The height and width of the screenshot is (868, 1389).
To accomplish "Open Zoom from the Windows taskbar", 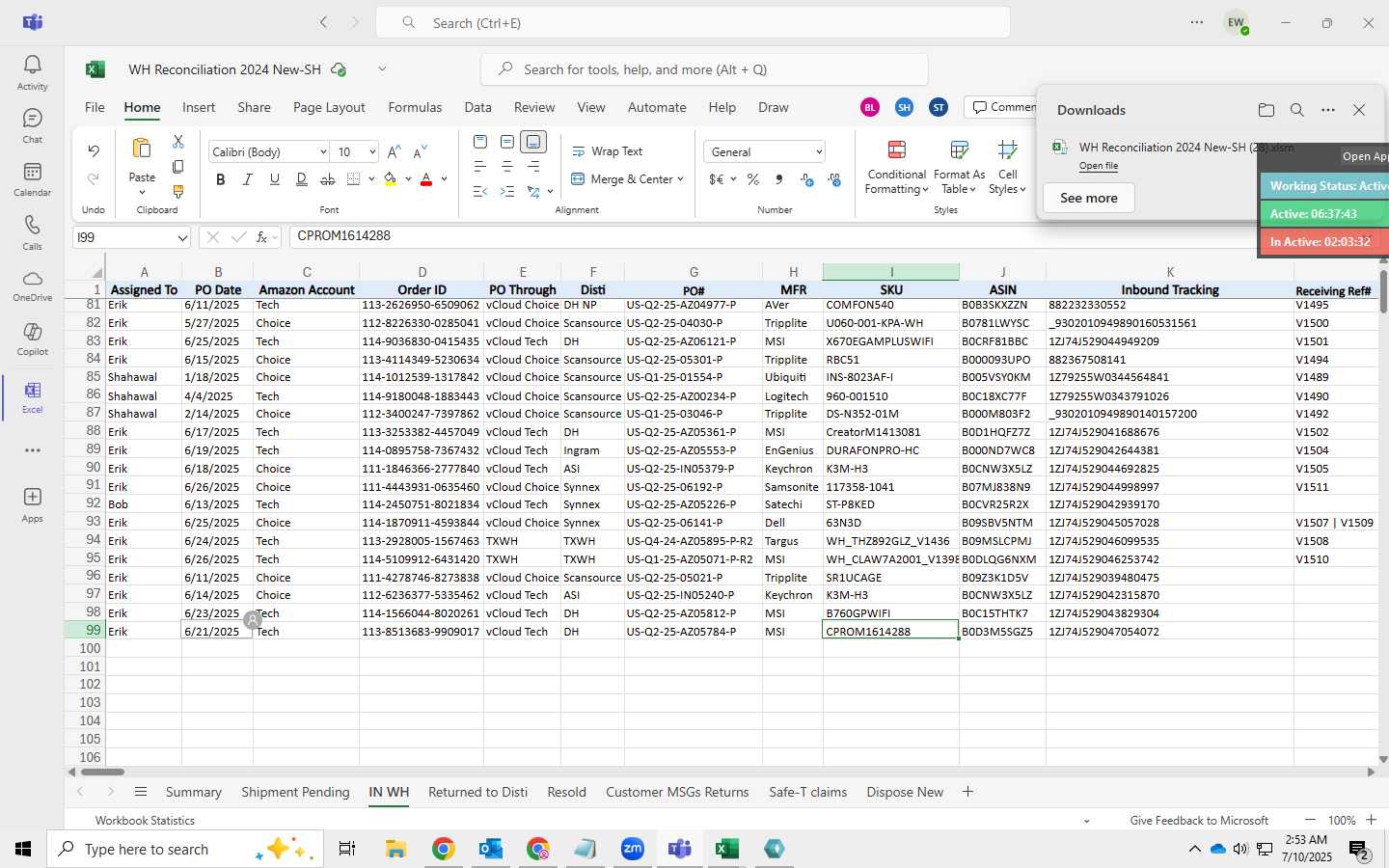I will tap(633, 849).
